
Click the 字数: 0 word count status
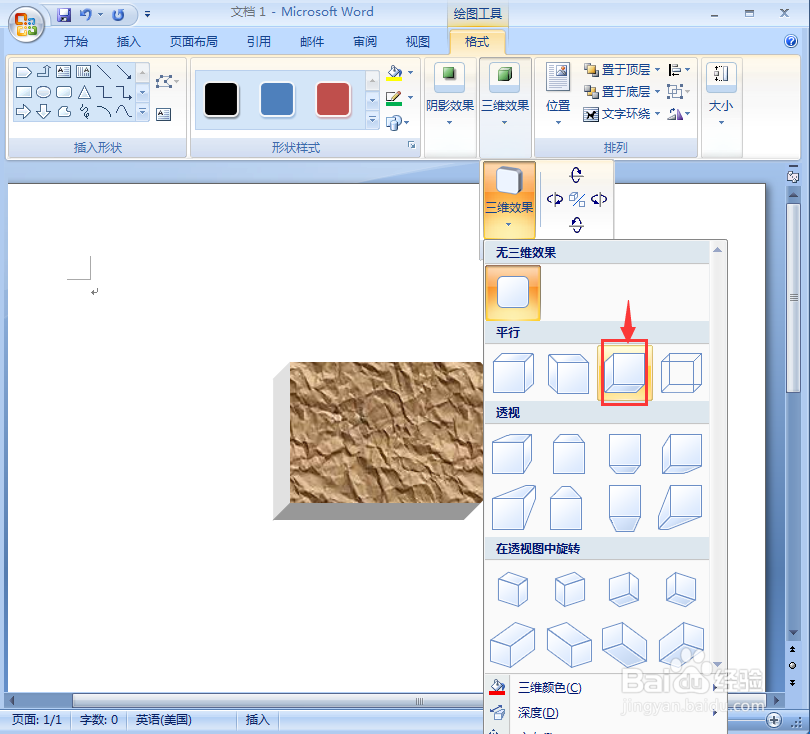99,720
